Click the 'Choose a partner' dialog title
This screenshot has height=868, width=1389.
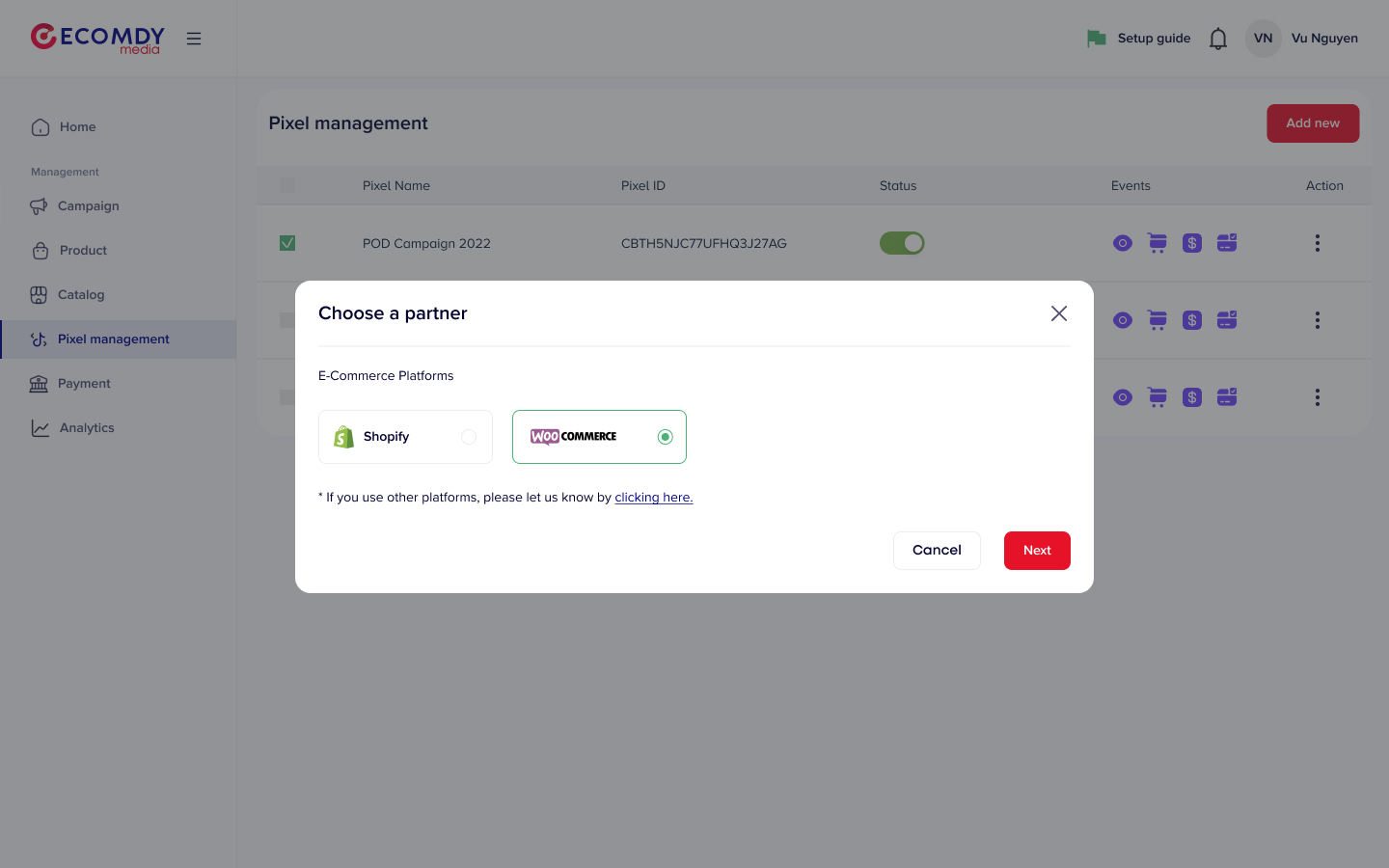(x=393, y=313)
